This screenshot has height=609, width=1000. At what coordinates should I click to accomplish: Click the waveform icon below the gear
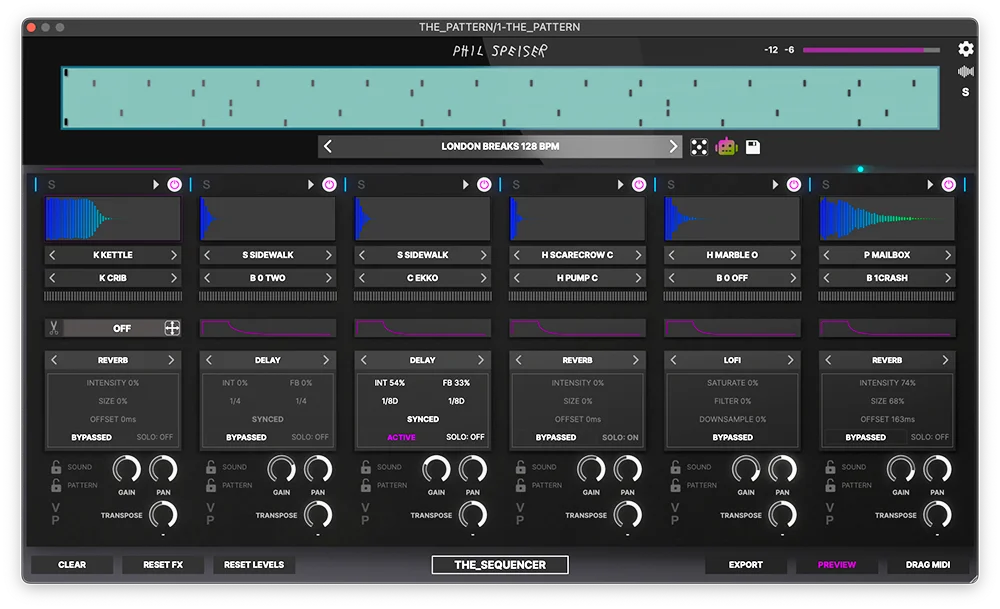965,71
